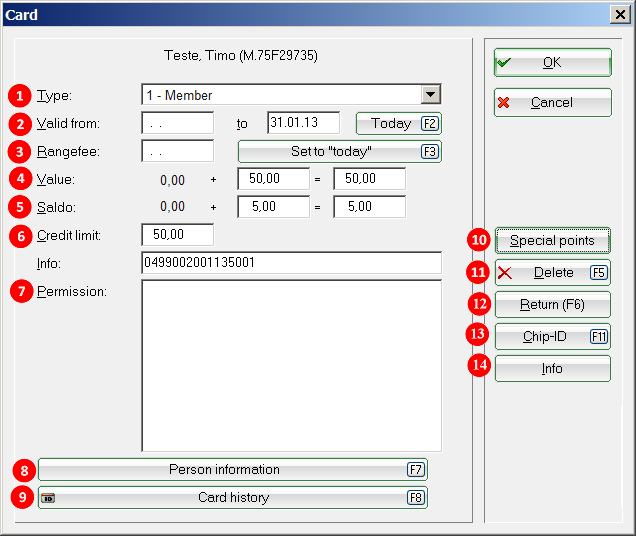
Task: Click the Info text field with card number
Action: 291,263
